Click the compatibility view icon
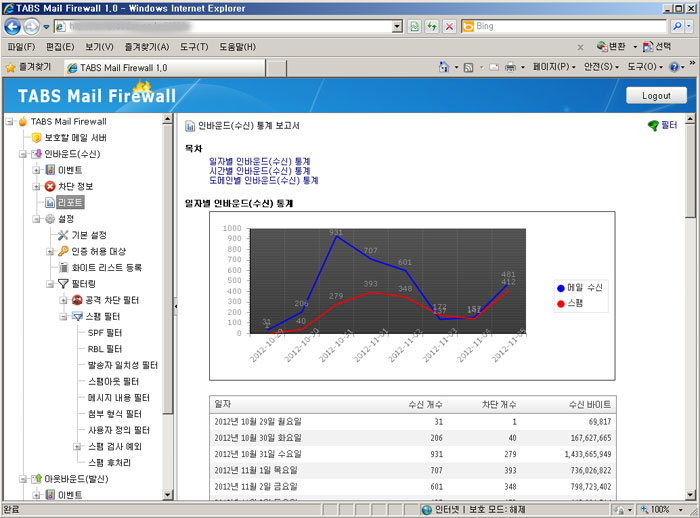The image size is (700, 518). [414, 26]
